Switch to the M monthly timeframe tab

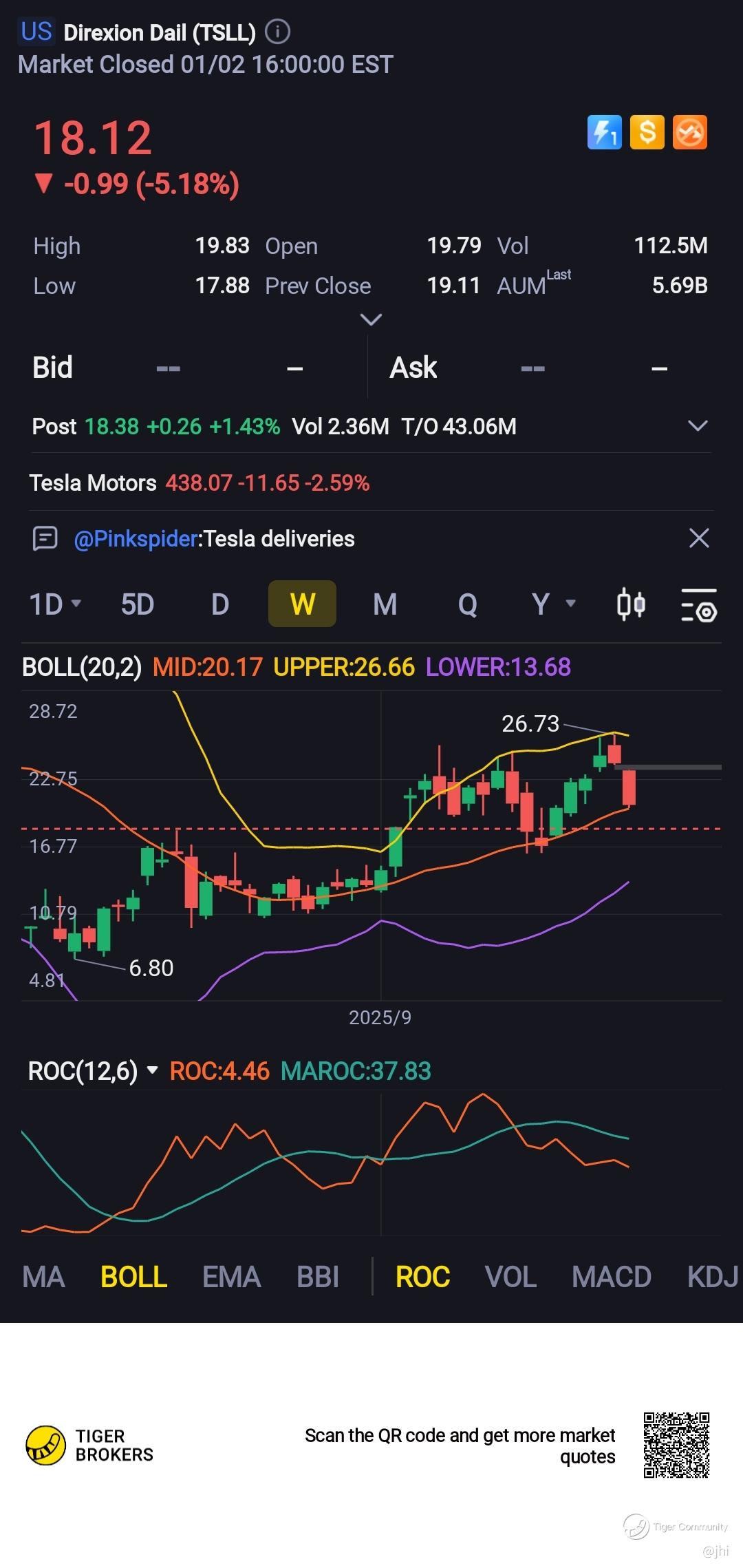[385, 604]
